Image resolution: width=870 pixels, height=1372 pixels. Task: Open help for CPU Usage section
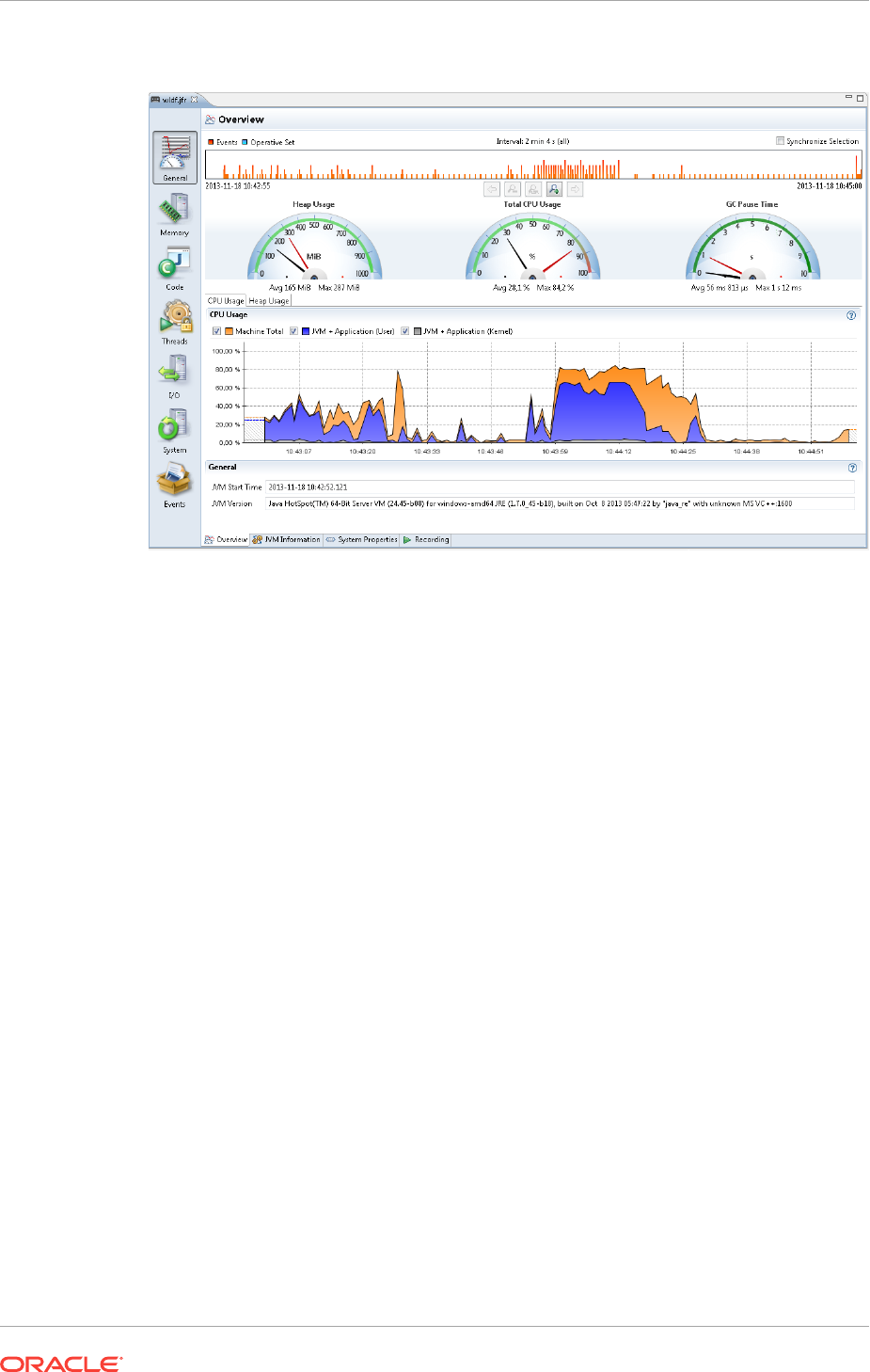tap(852, 315)
